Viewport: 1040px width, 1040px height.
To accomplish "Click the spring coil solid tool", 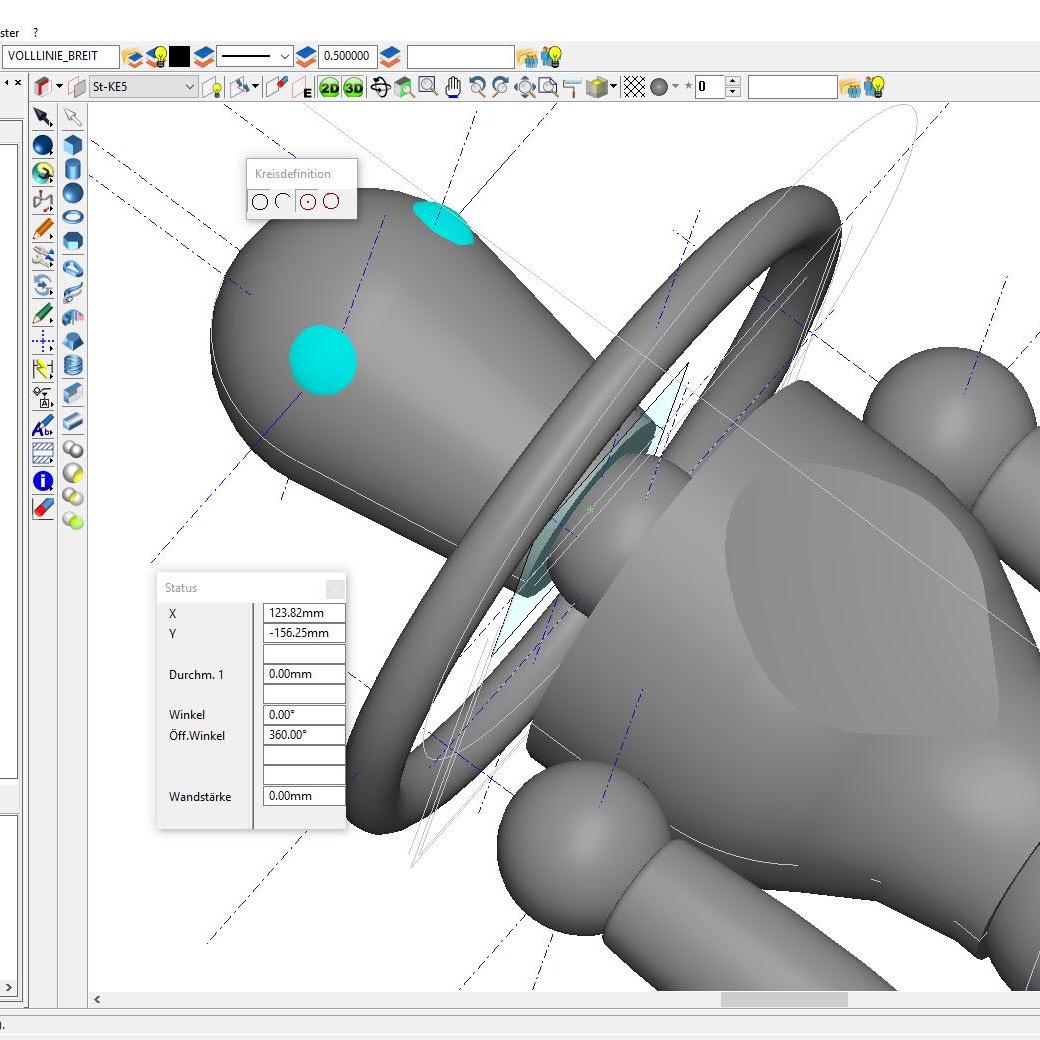I will (73, 366).
